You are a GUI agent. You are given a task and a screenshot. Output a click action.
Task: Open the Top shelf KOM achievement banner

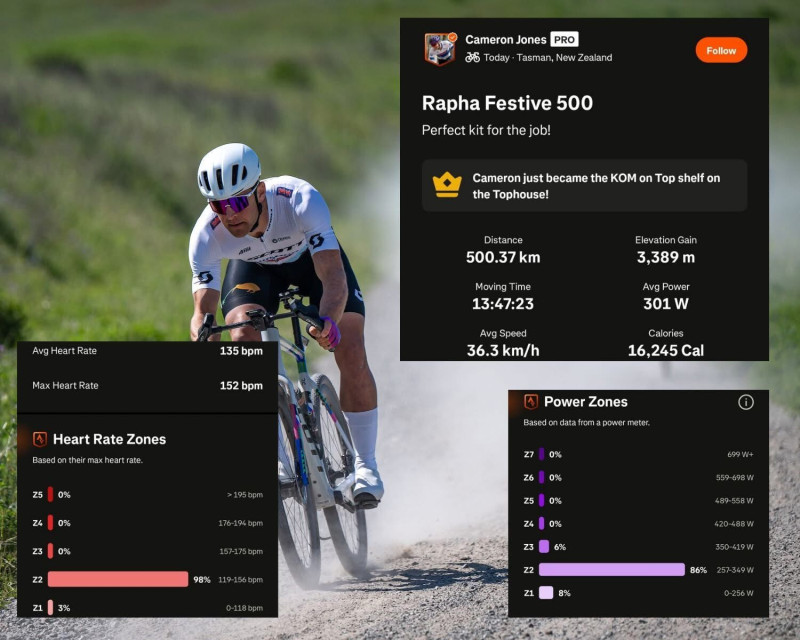(584, 185)
